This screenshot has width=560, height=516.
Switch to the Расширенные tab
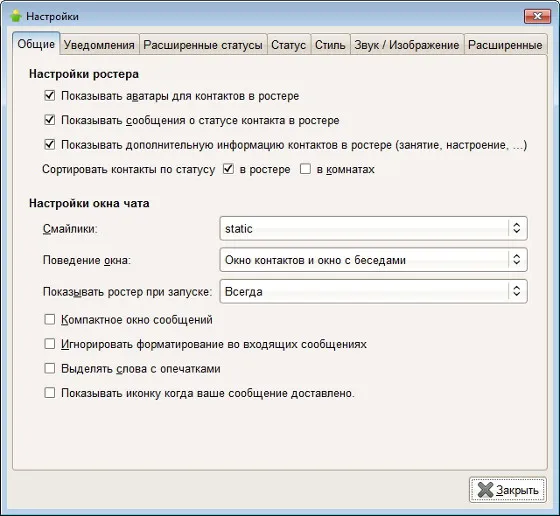(505, 45)
